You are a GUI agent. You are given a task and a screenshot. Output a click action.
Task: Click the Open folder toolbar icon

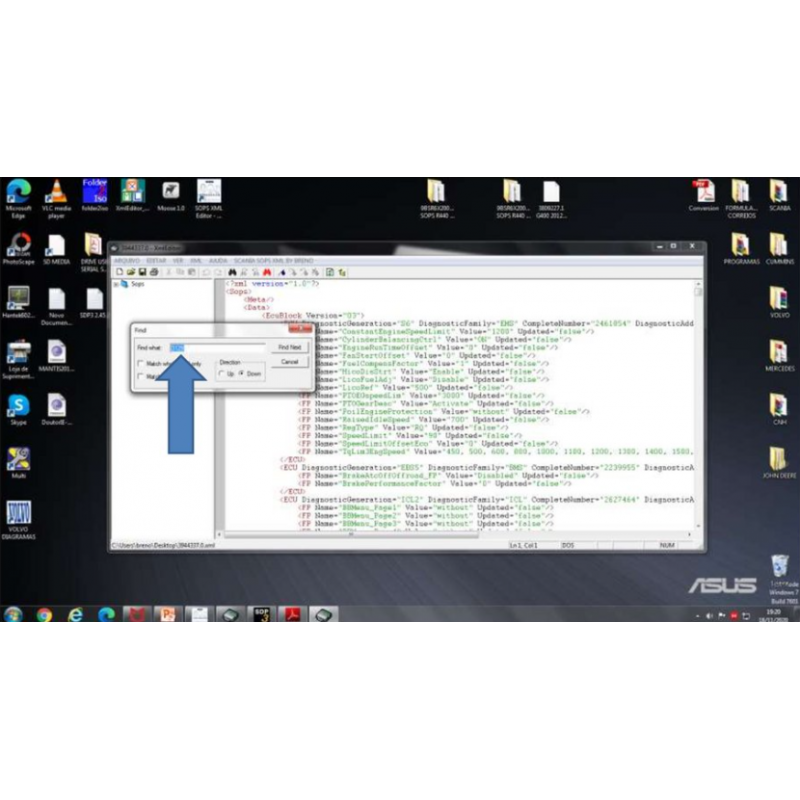[130, 272]
